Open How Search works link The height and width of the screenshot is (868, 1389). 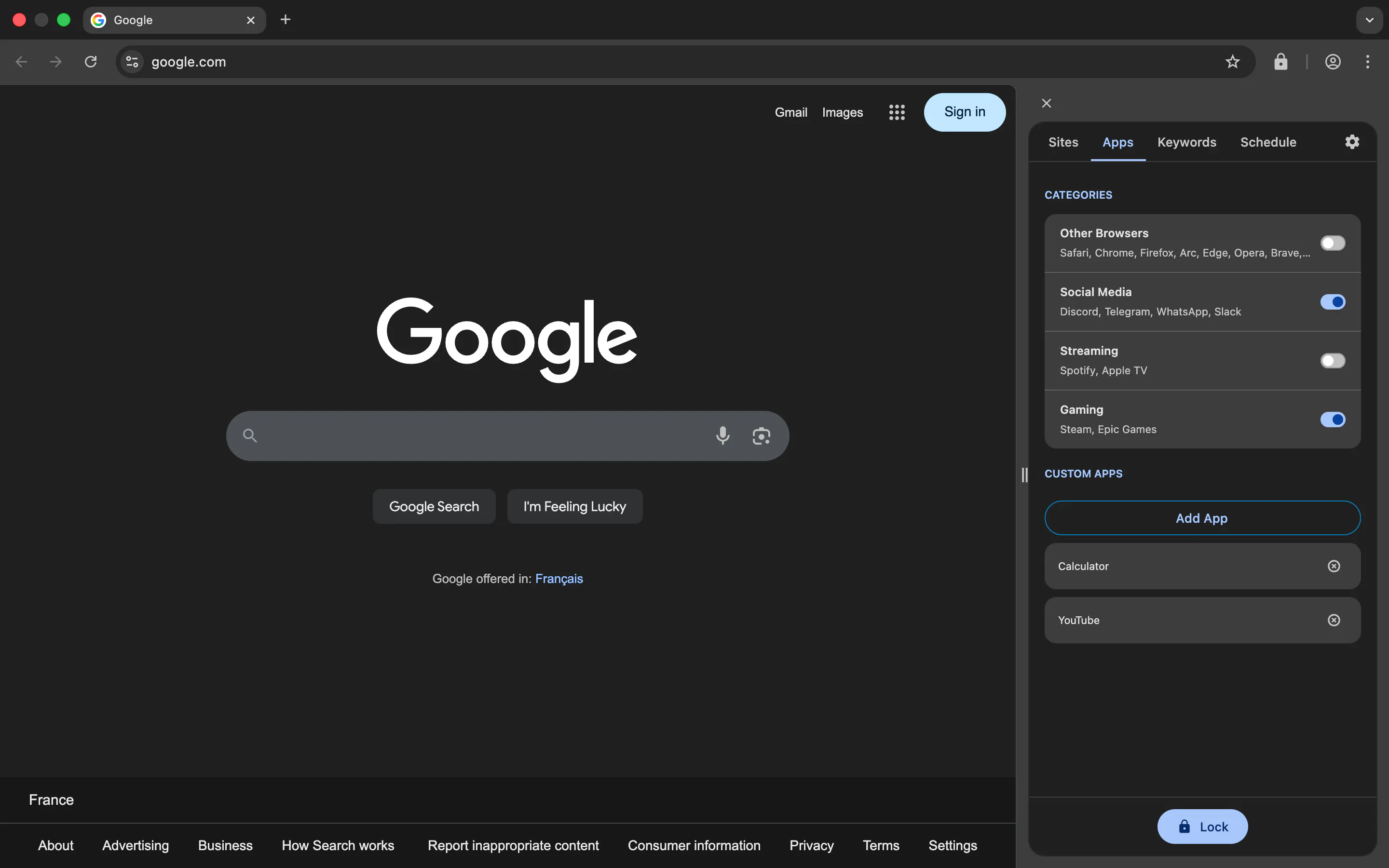338,846
